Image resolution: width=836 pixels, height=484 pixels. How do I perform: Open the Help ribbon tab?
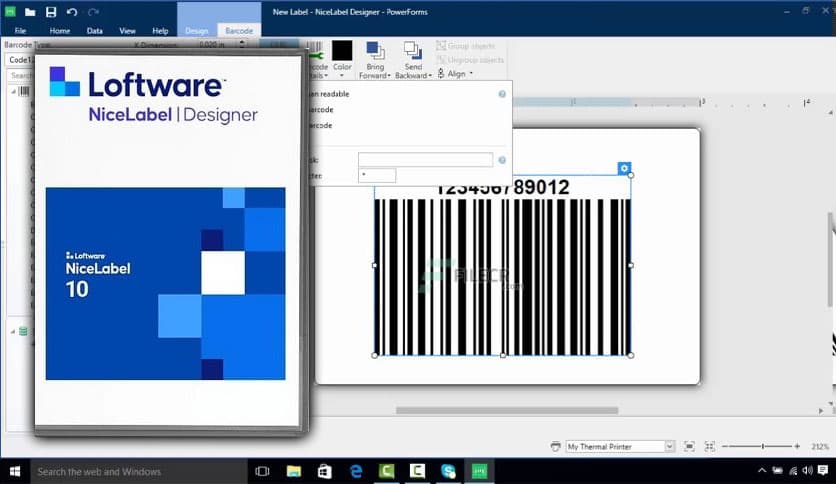tap(160, 31)
